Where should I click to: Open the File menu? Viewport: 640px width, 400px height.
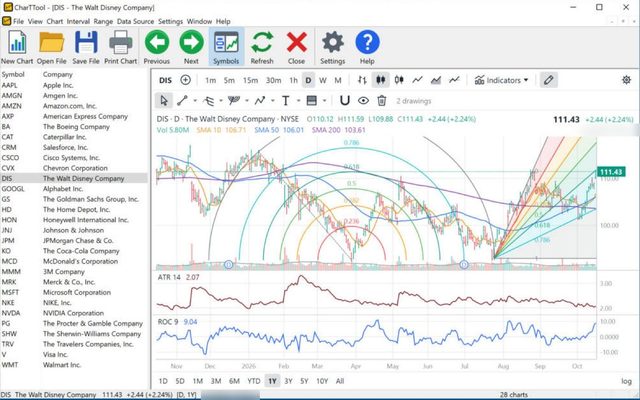point(18,21)
